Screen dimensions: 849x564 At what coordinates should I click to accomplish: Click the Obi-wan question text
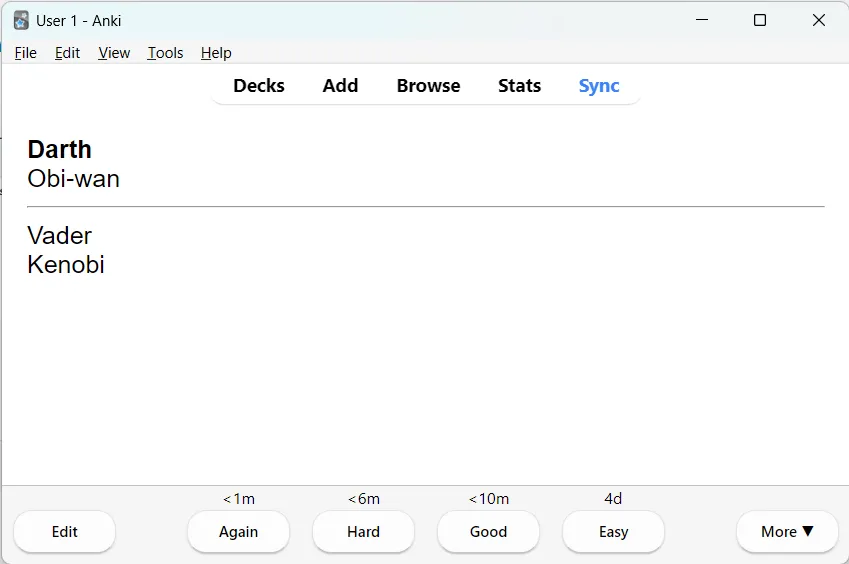tap(74, 179)
